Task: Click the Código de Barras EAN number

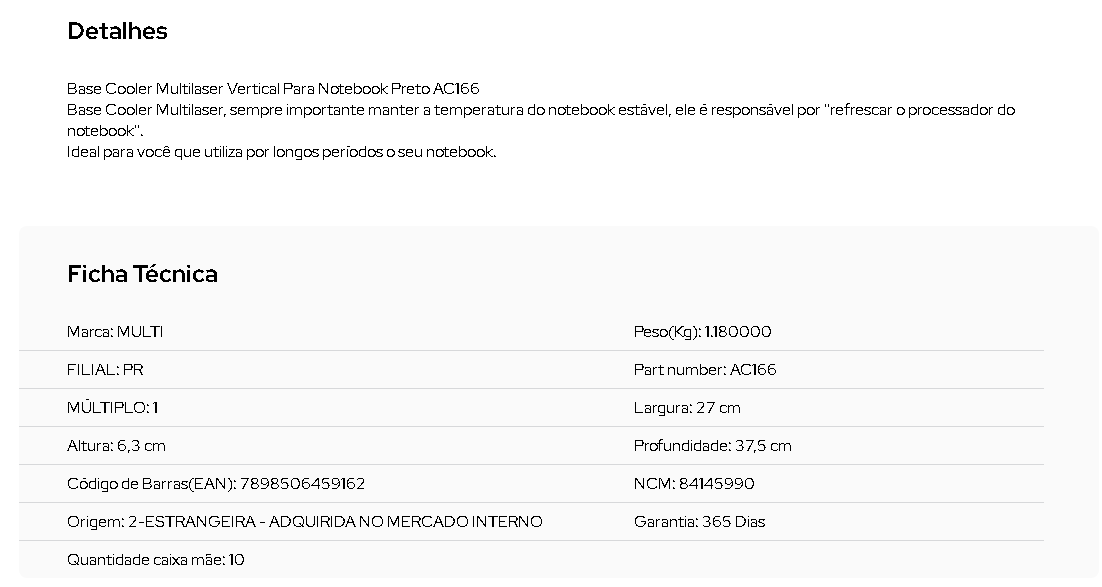Action: tap(302, 484)
